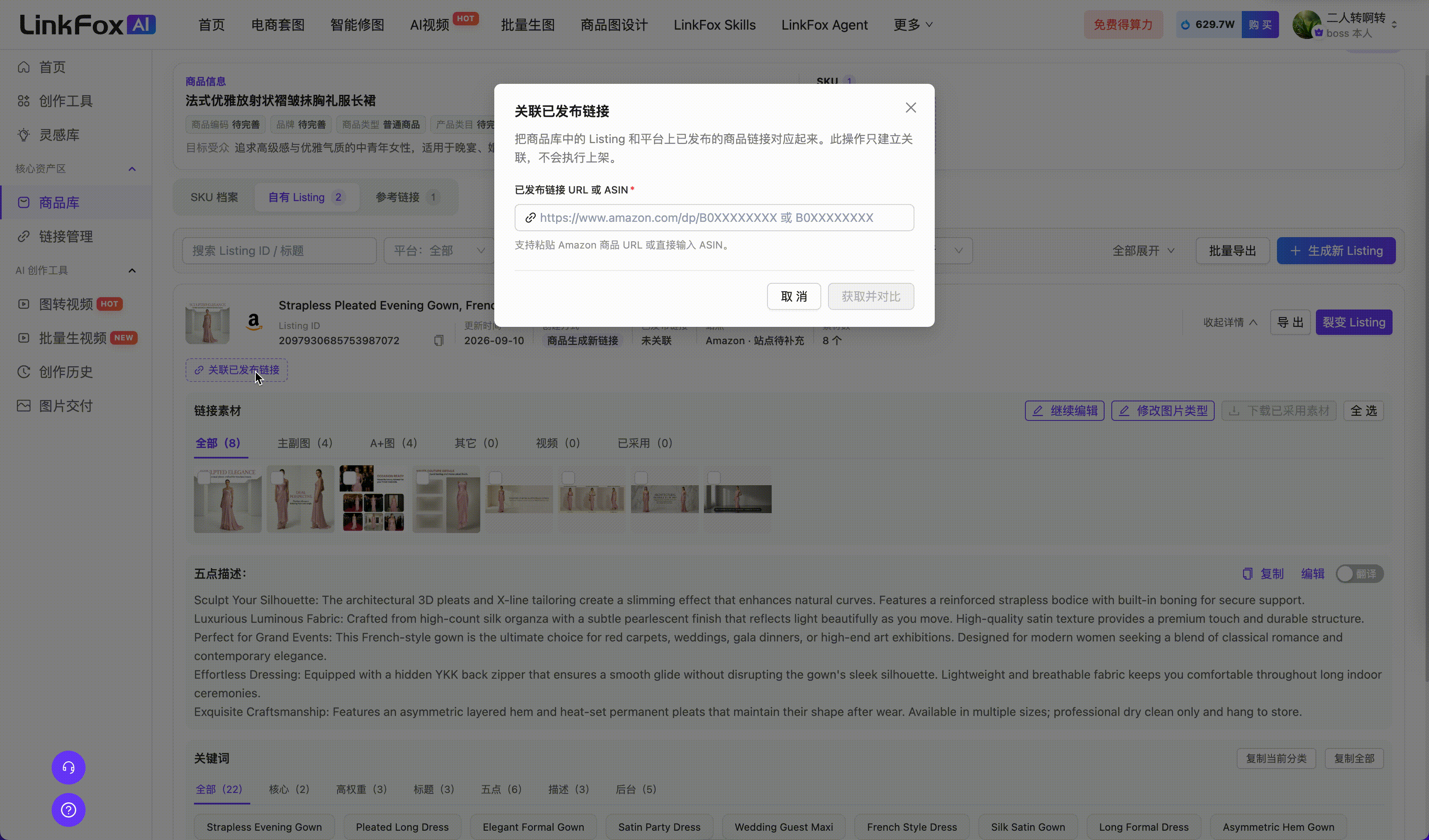Check the collage thumbnail checkbox

pyautogui.click(x=349, y=478)
